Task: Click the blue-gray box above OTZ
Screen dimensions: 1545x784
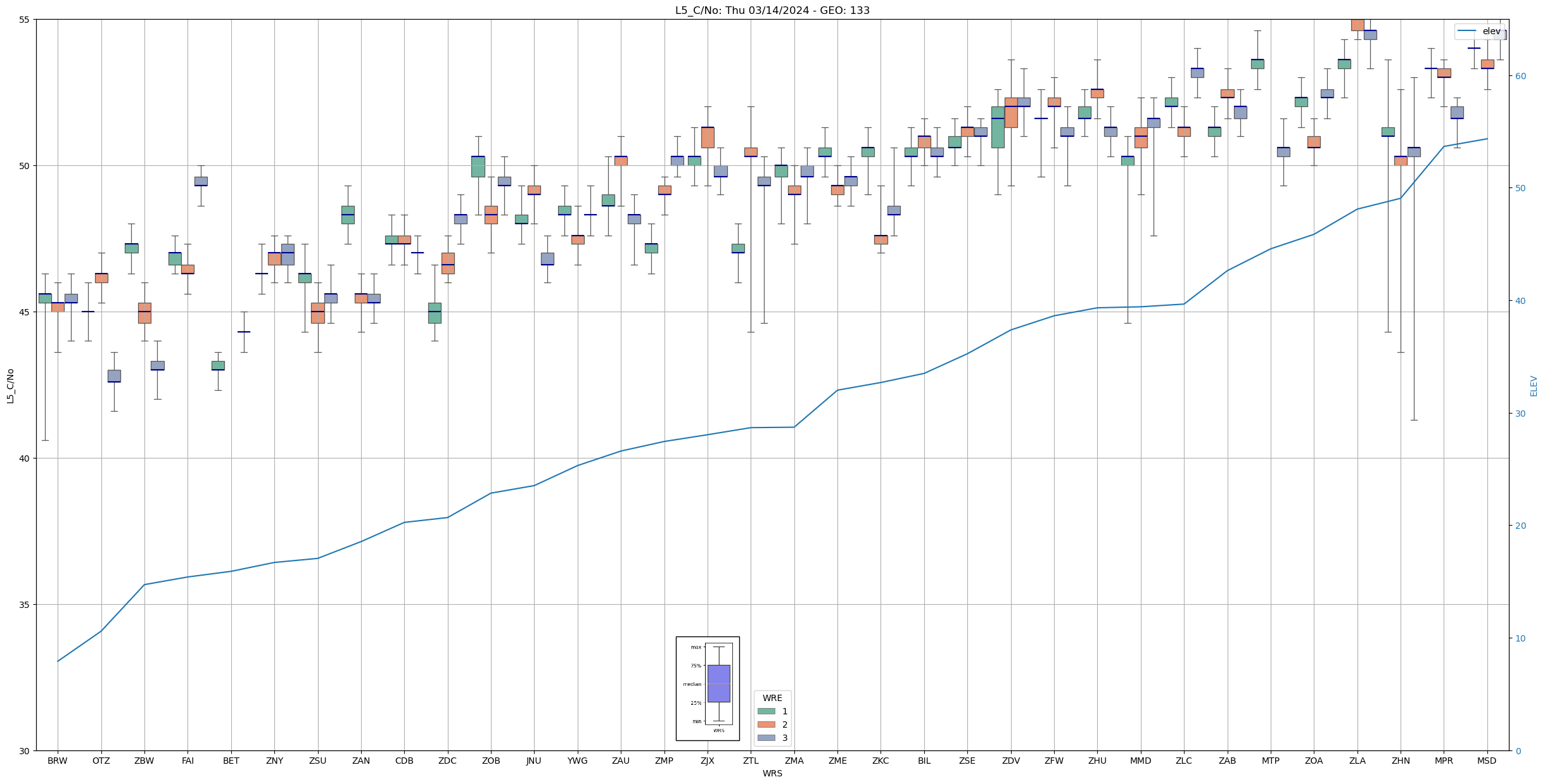Action: (114, 376)
